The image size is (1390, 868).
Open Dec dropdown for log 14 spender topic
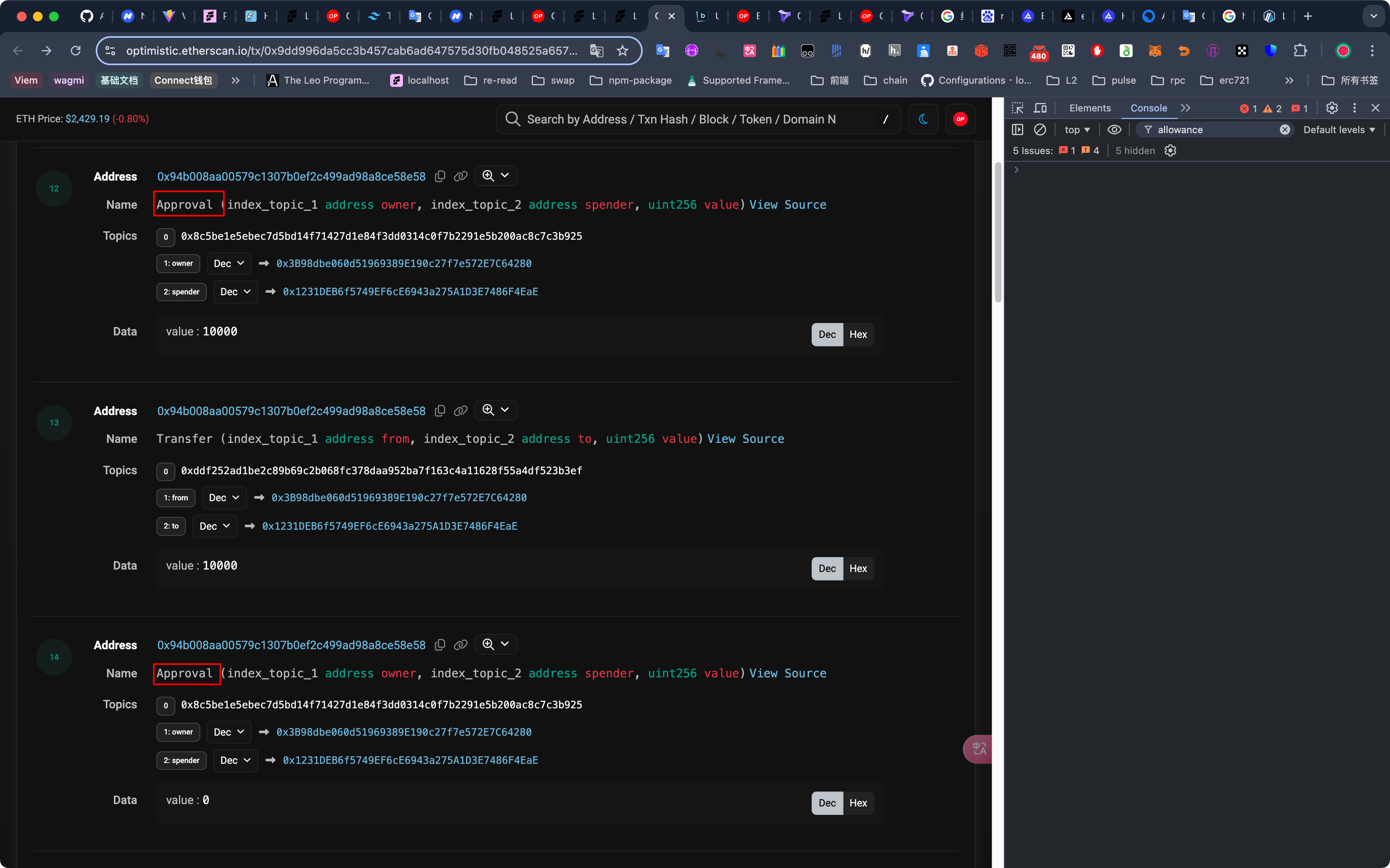[x=235, y=760]
